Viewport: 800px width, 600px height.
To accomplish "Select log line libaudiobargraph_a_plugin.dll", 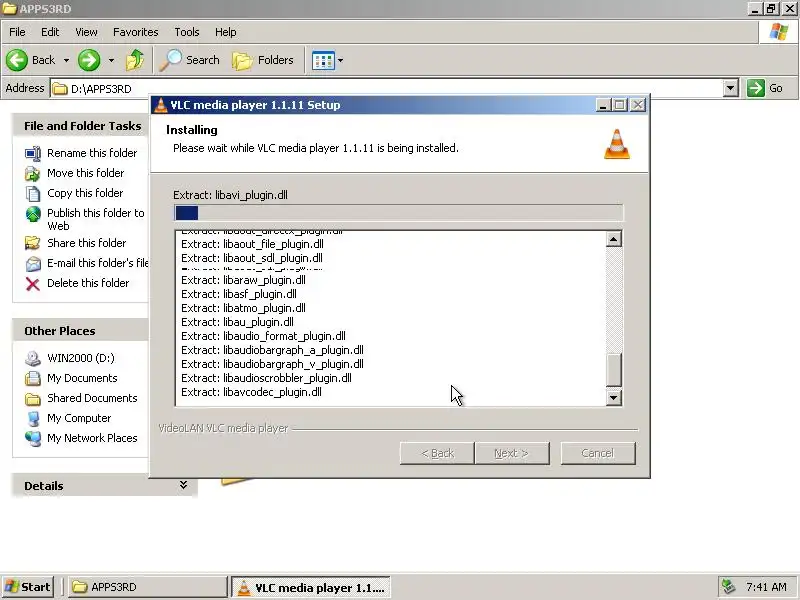I will coord(272,351).
